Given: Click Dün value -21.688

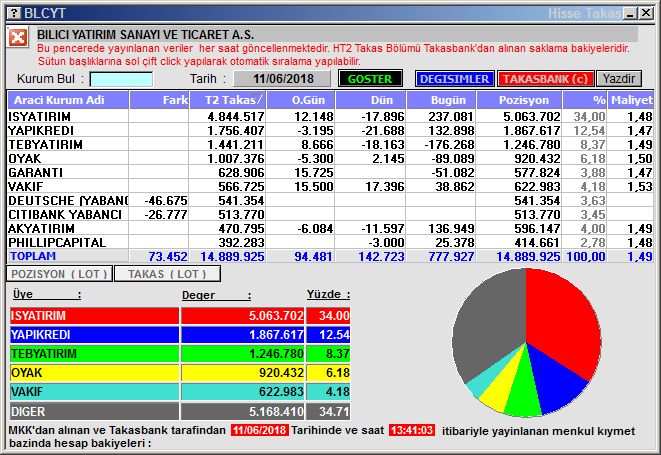Looking at the screenshot, I should 383,130.
